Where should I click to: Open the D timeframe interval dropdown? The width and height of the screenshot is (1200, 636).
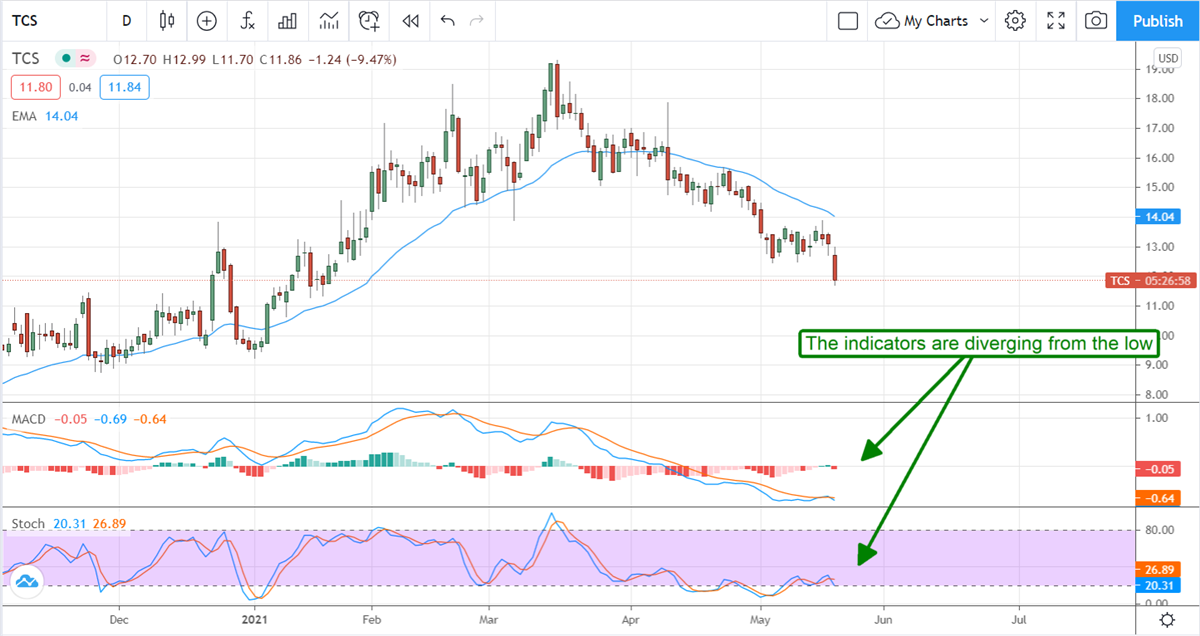(x=126, y=20)
